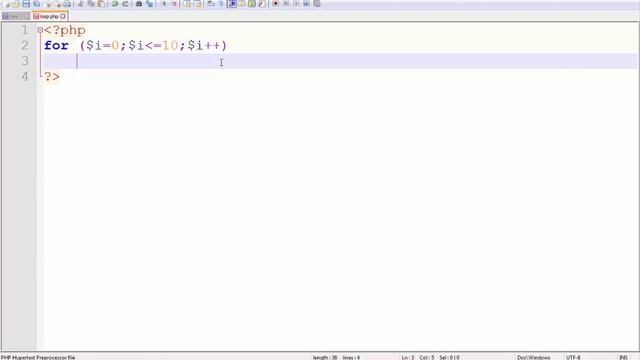Click line number 2 in the margin
This screenshot has width=640, height=360.
(x=25, y=45)
